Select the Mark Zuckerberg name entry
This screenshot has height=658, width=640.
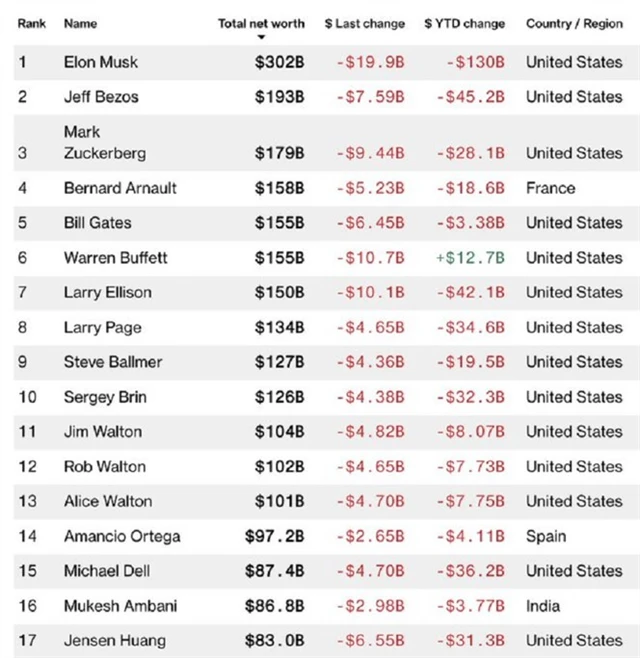[104, 142]
